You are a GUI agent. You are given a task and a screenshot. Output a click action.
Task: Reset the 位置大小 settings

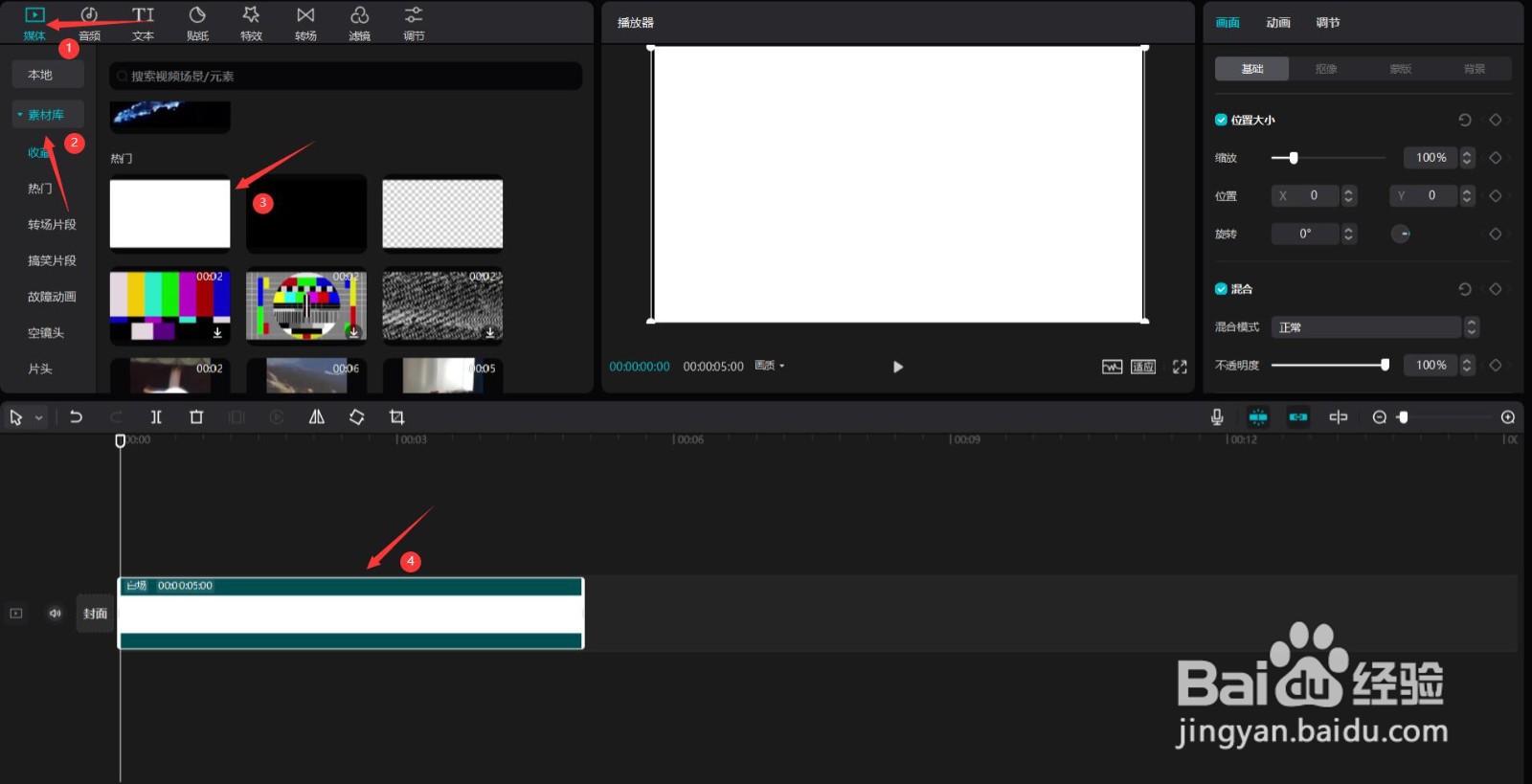click(1464, 120)
